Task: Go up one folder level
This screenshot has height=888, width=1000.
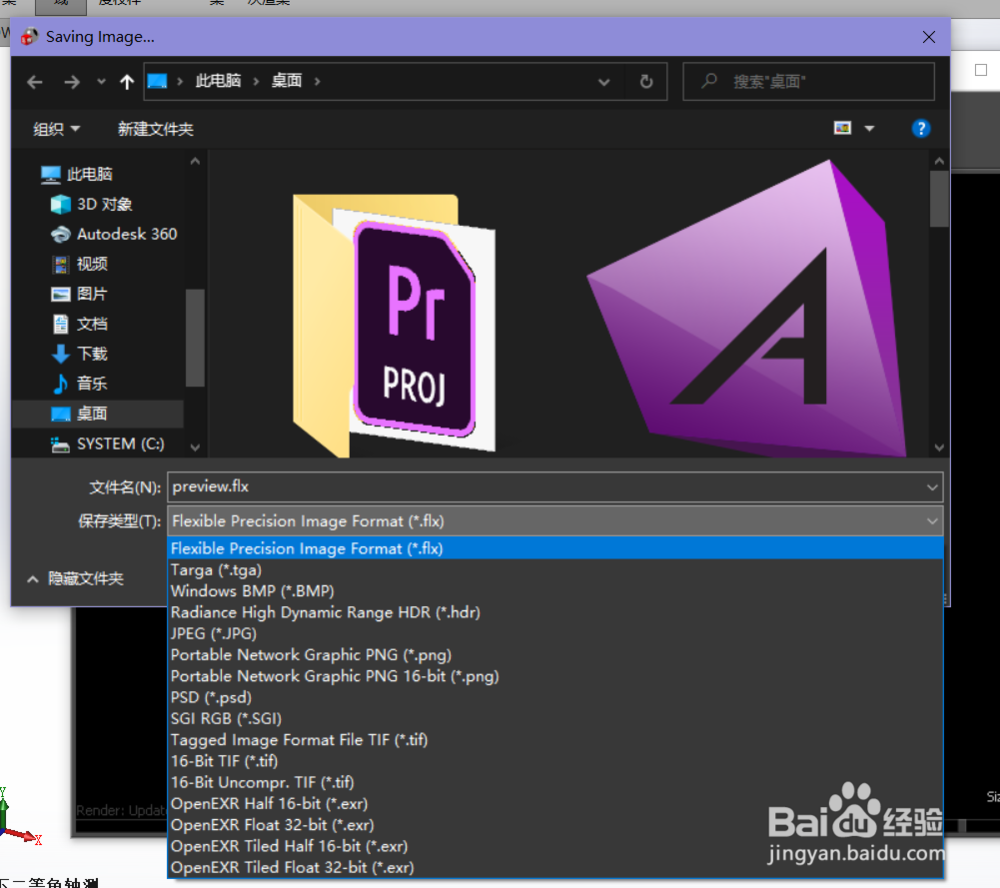Action: (x=127, y=82)
